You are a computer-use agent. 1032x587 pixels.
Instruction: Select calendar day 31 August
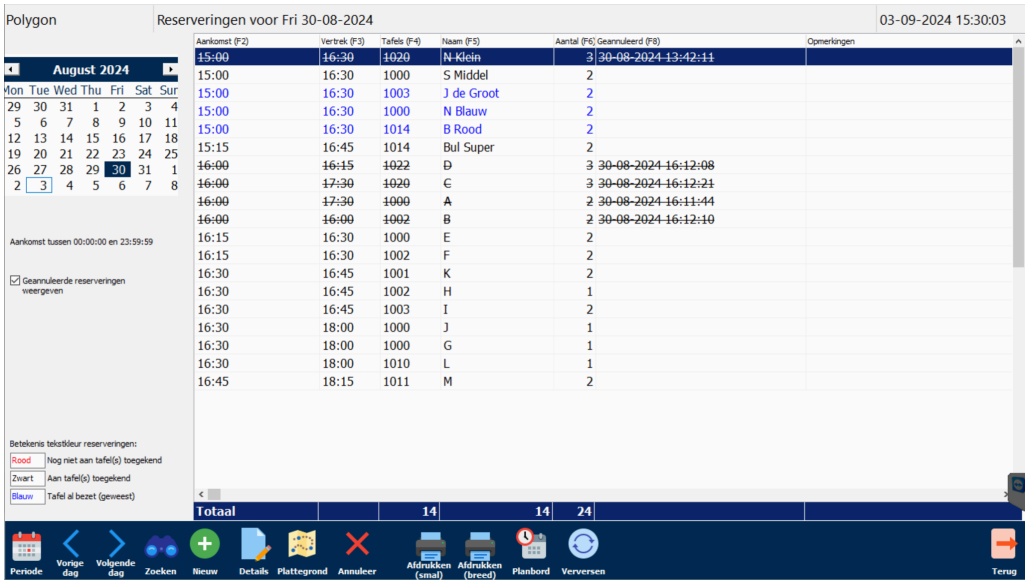pos(145,170)
